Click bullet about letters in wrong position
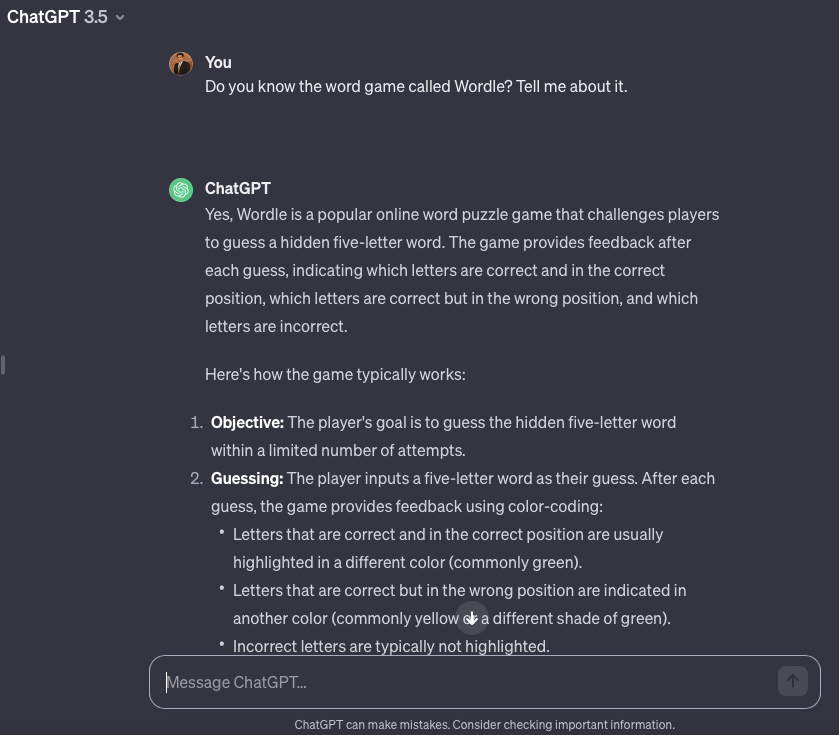 pos(459,590)
